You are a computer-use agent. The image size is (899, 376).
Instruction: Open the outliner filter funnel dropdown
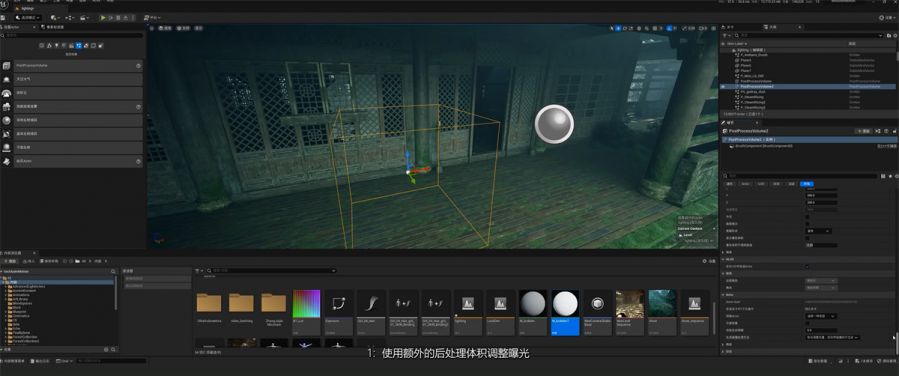pos(726,36)
